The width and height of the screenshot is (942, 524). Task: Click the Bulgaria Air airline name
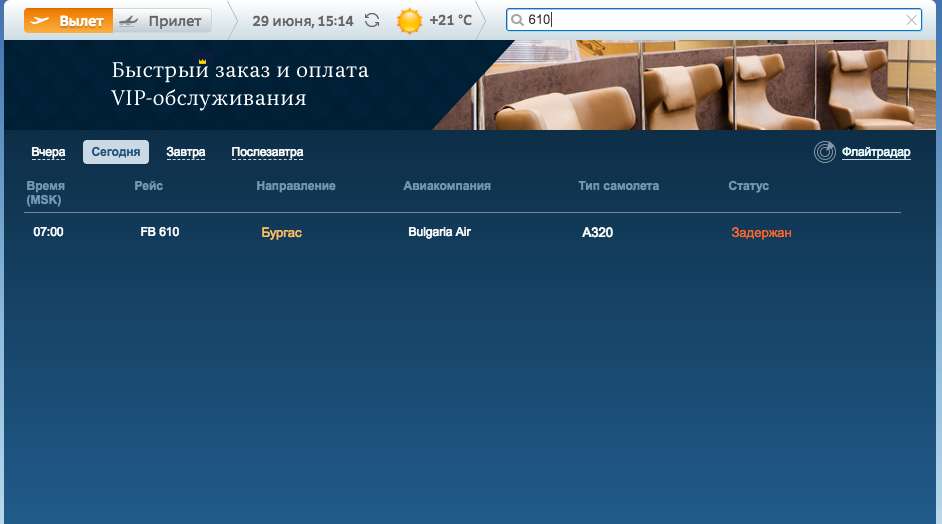coord(439,232)
